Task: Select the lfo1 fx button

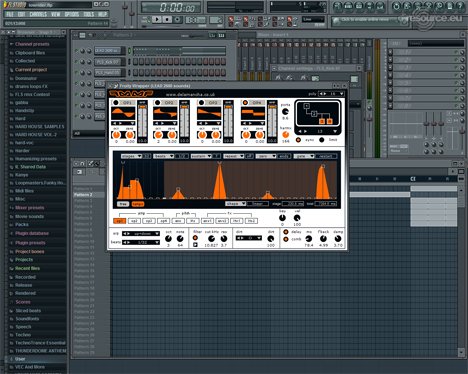Action: [237, 221]
